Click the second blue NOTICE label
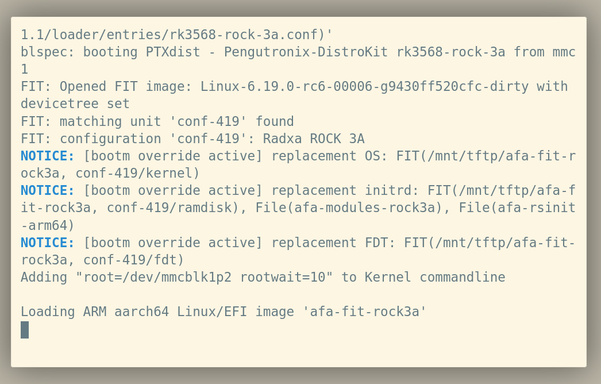 tap(48, 190)
